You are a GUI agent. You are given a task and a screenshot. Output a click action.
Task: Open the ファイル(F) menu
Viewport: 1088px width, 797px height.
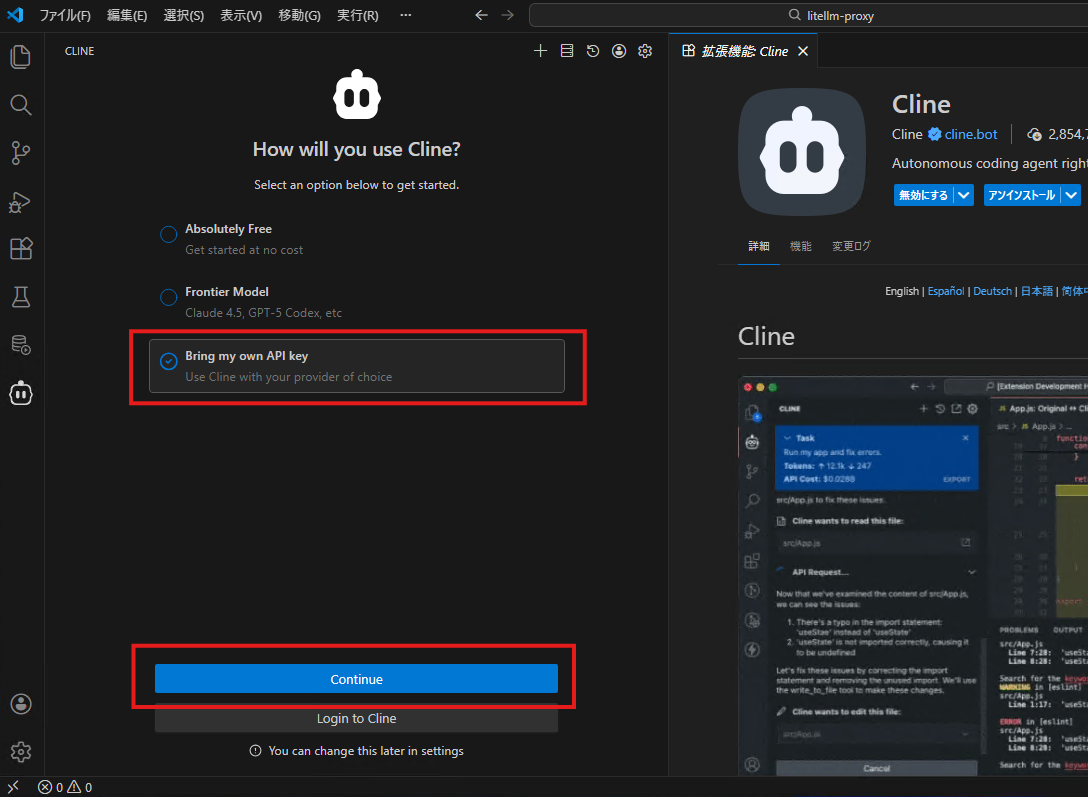tap(65, 15)
